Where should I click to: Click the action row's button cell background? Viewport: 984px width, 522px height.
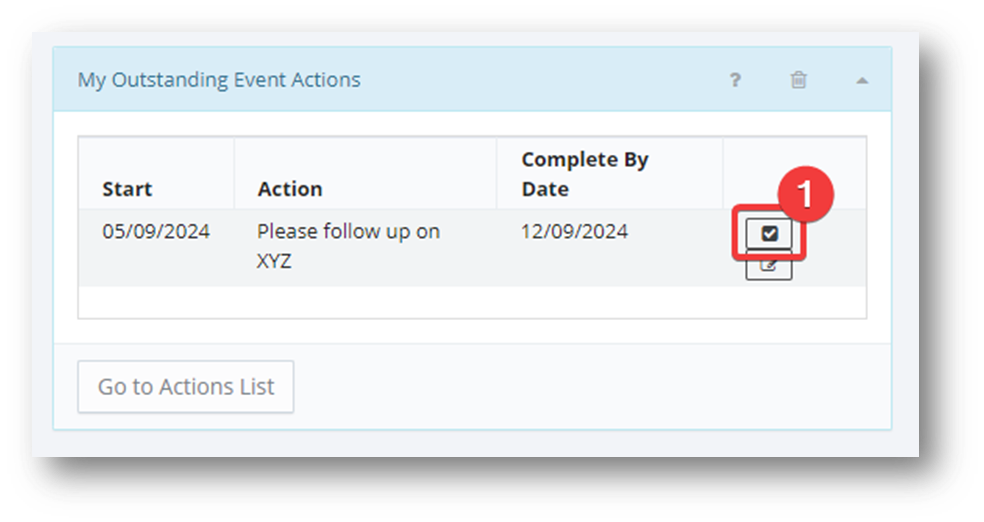pos(835,262)
